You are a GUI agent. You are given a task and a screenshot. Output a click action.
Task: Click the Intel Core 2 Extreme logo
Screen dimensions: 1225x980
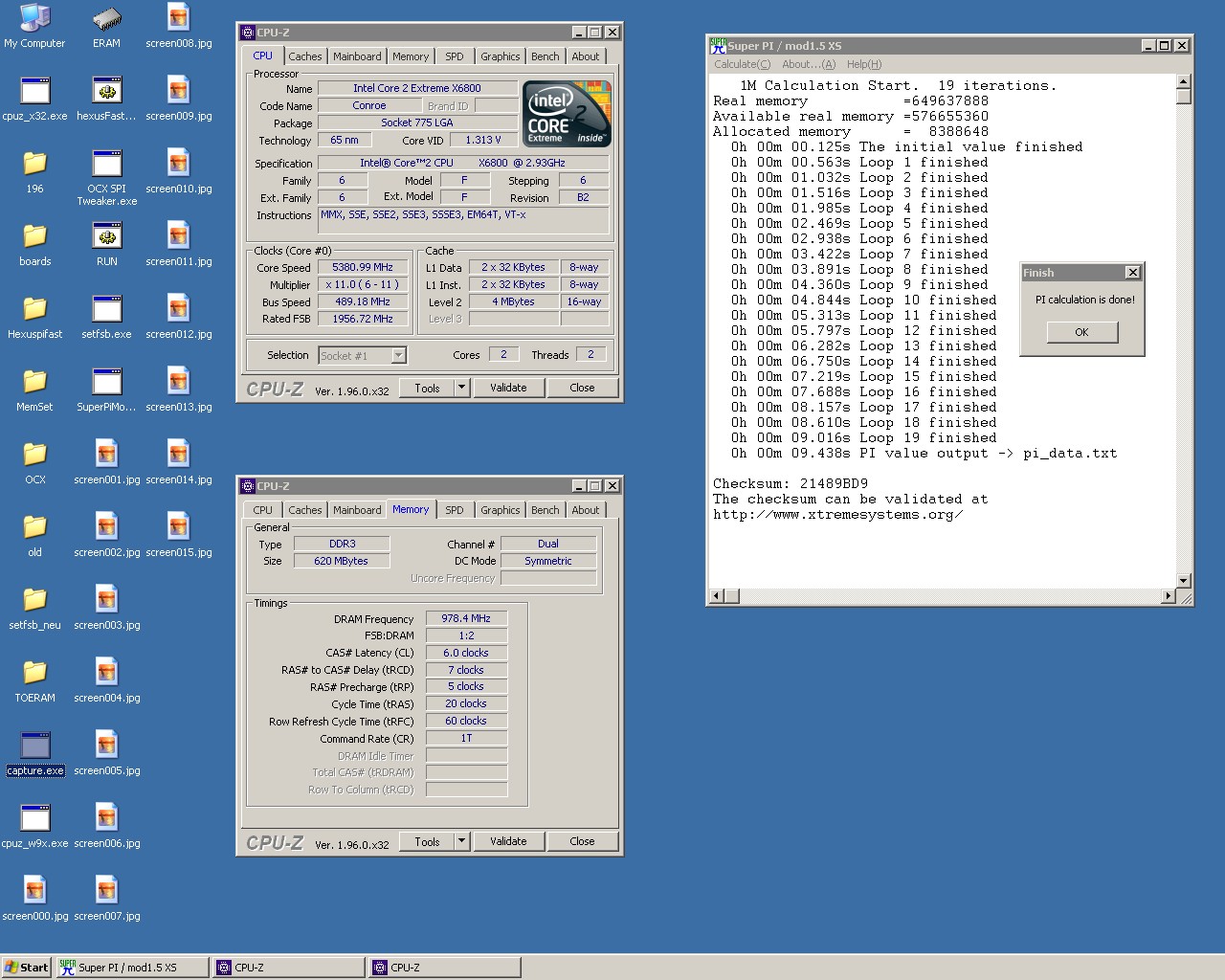[568, 114]
